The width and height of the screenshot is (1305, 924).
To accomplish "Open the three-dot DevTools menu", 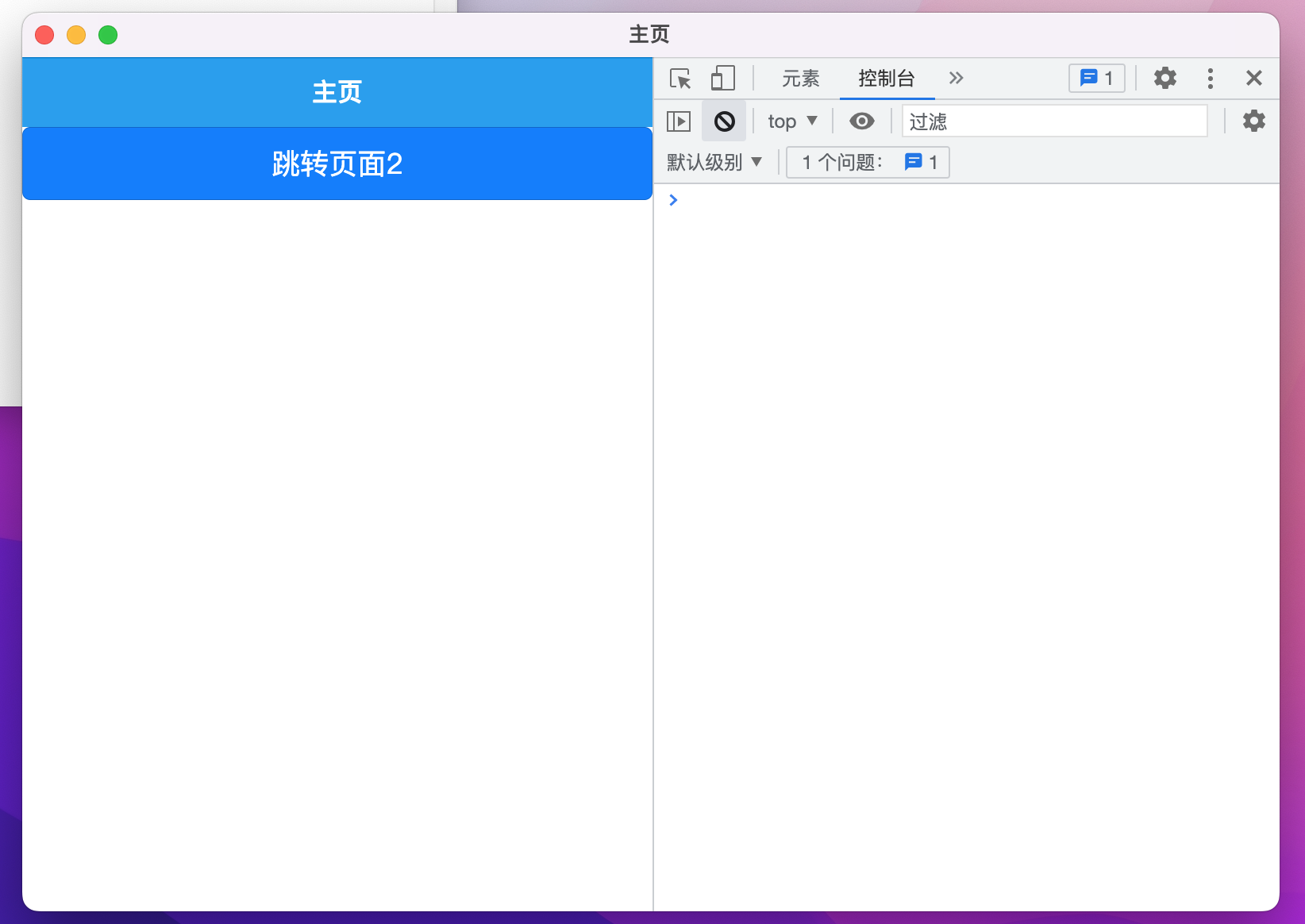I will pos(1210,78).
